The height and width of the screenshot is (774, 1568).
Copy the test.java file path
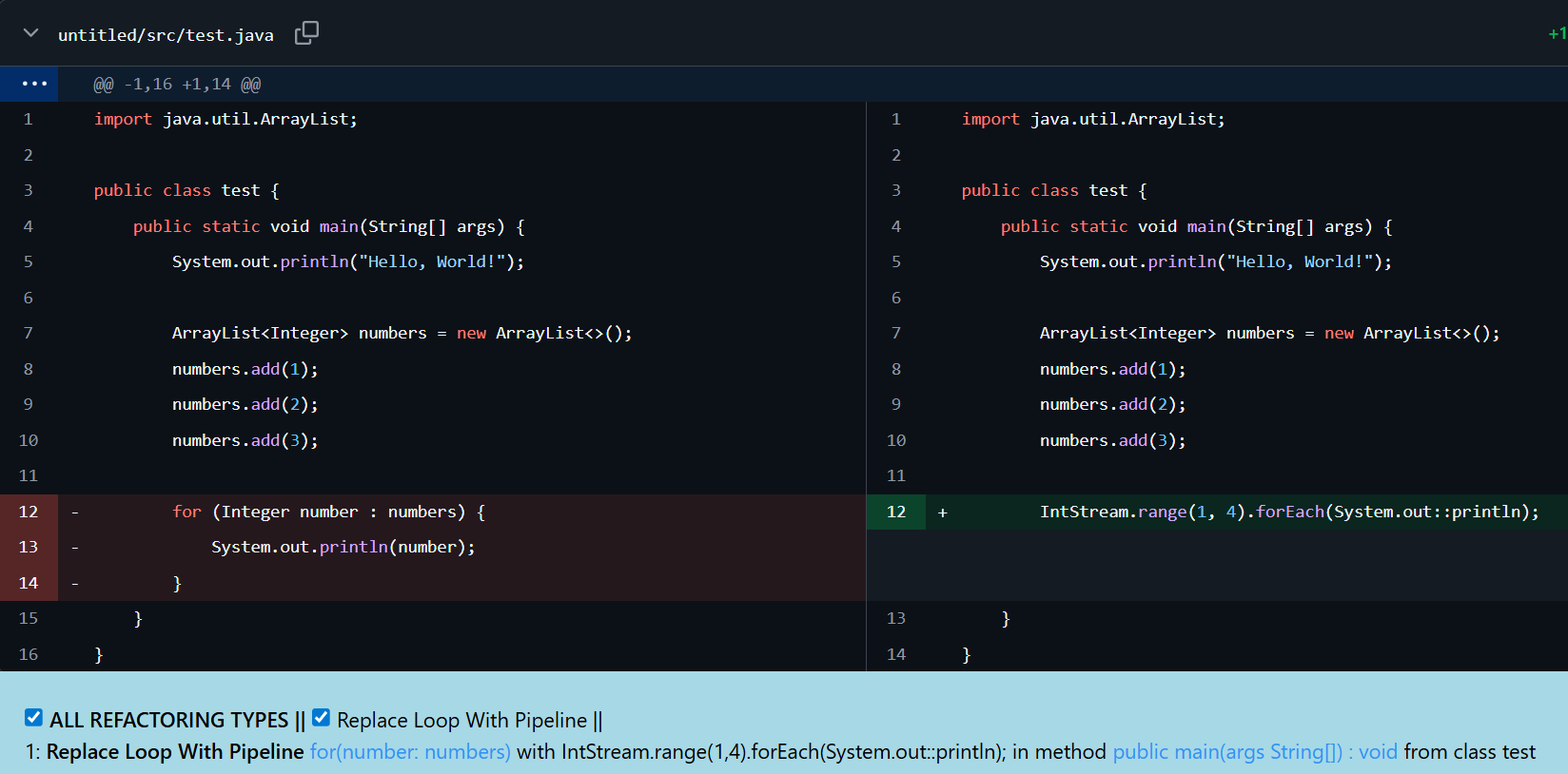pos(306,33)
